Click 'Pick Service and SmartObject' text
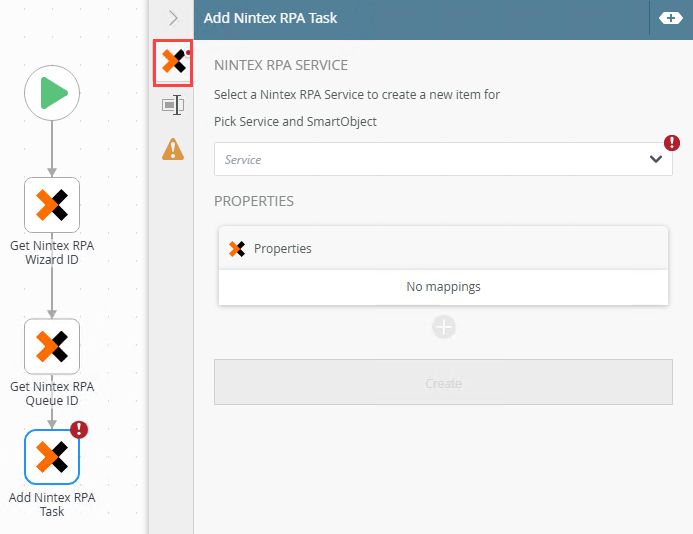The height and width of the screenshot is (534, 693). [x=295, y=122]
